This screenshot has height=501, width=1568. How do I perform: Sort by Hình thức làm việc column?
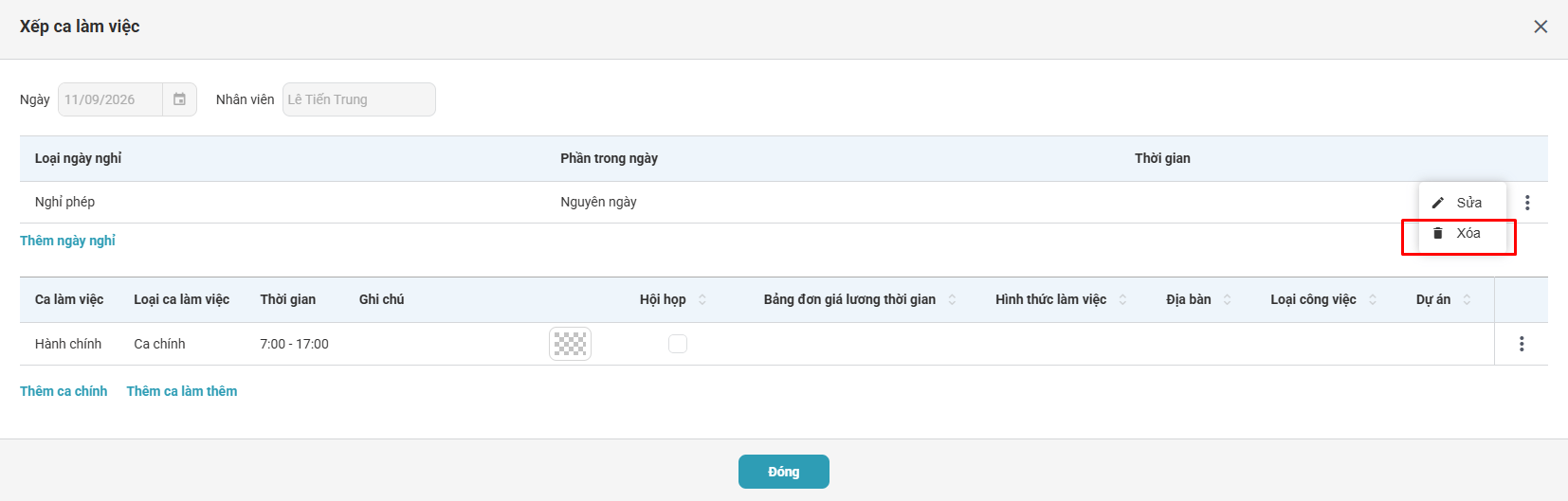click(x=1122, y=299)
